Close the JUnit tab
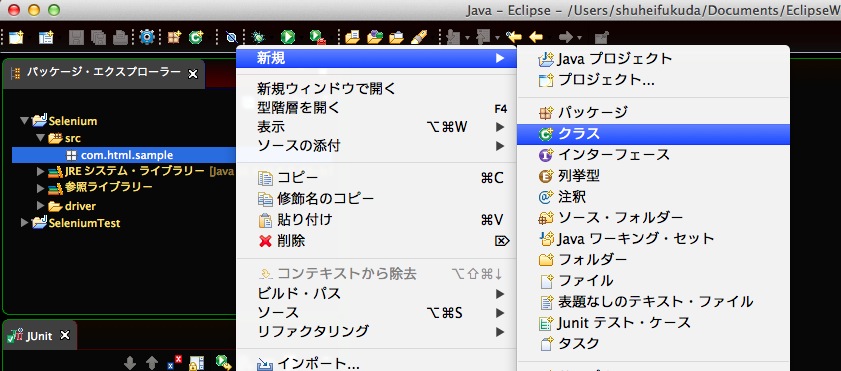 (65, 336)
